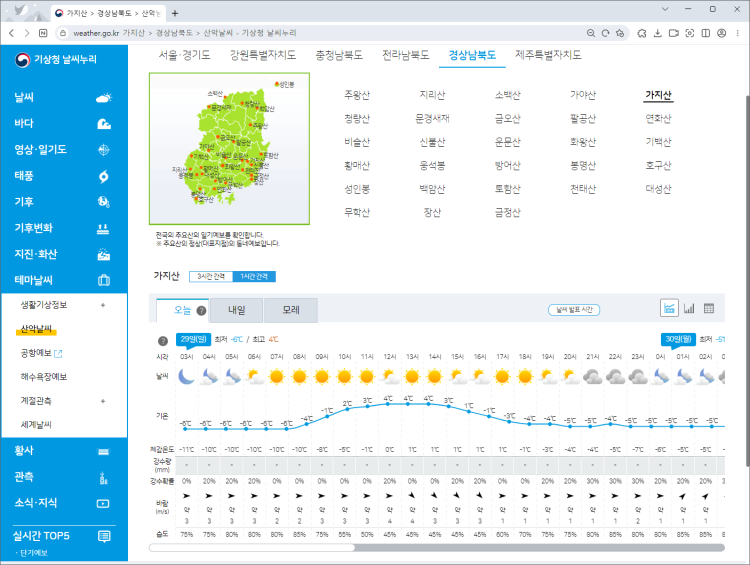This screenshot has height=565, width=750.
Task: Go forward in the browser
Action: coord(27,33)
